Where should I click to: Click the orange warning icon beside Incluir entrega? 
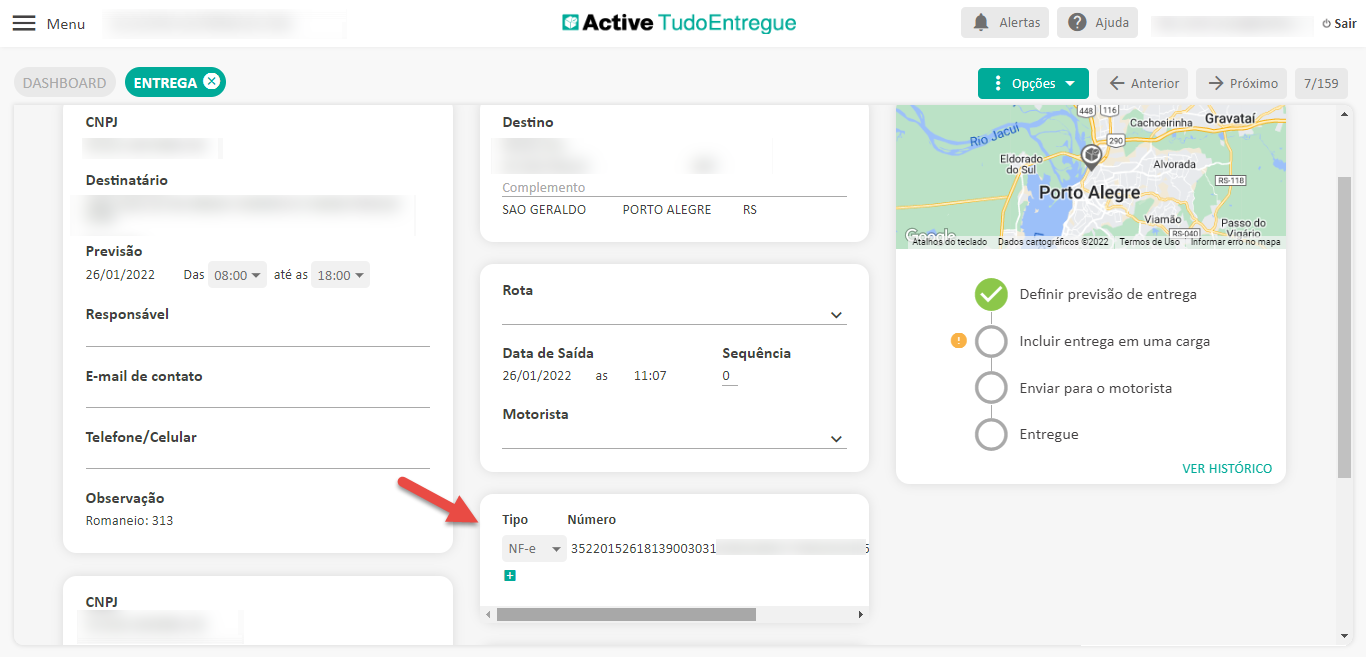(958, 341)
